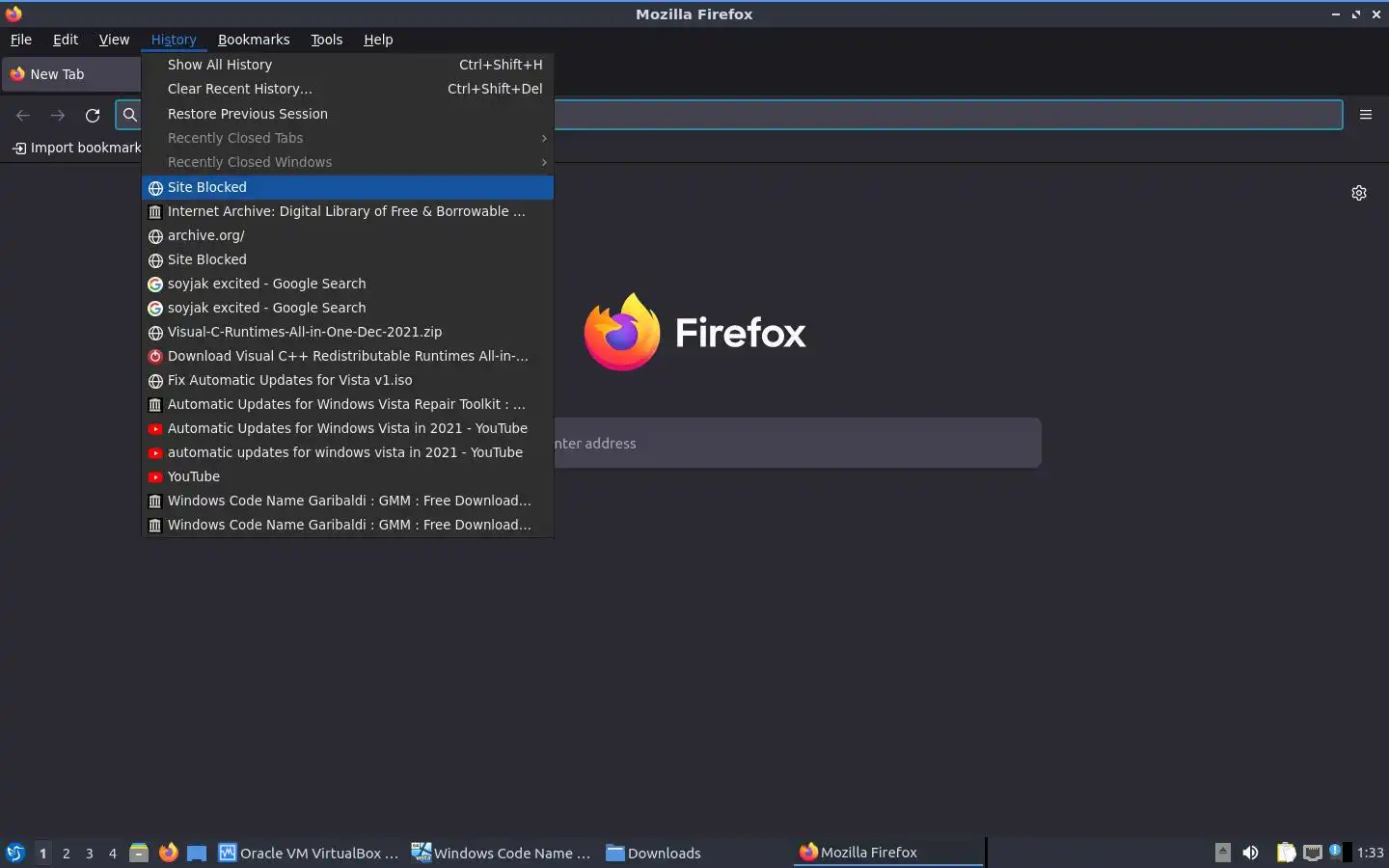The width and height of the screenshot is (1389, 868).
Task: Select Show All History
Action: click(347, 65)
